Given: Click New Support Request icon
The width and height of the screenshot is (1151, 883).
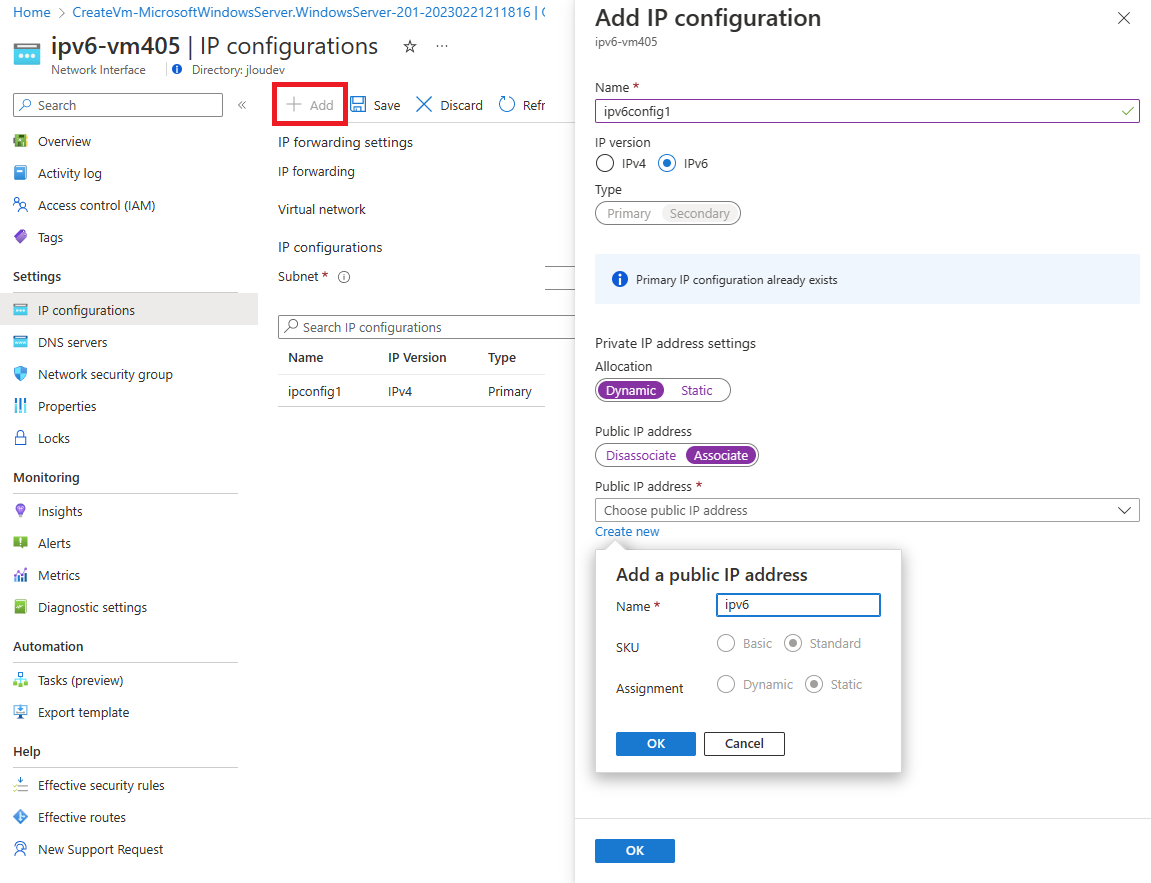Looking at the screenshot, I should [x=21, y=849].
